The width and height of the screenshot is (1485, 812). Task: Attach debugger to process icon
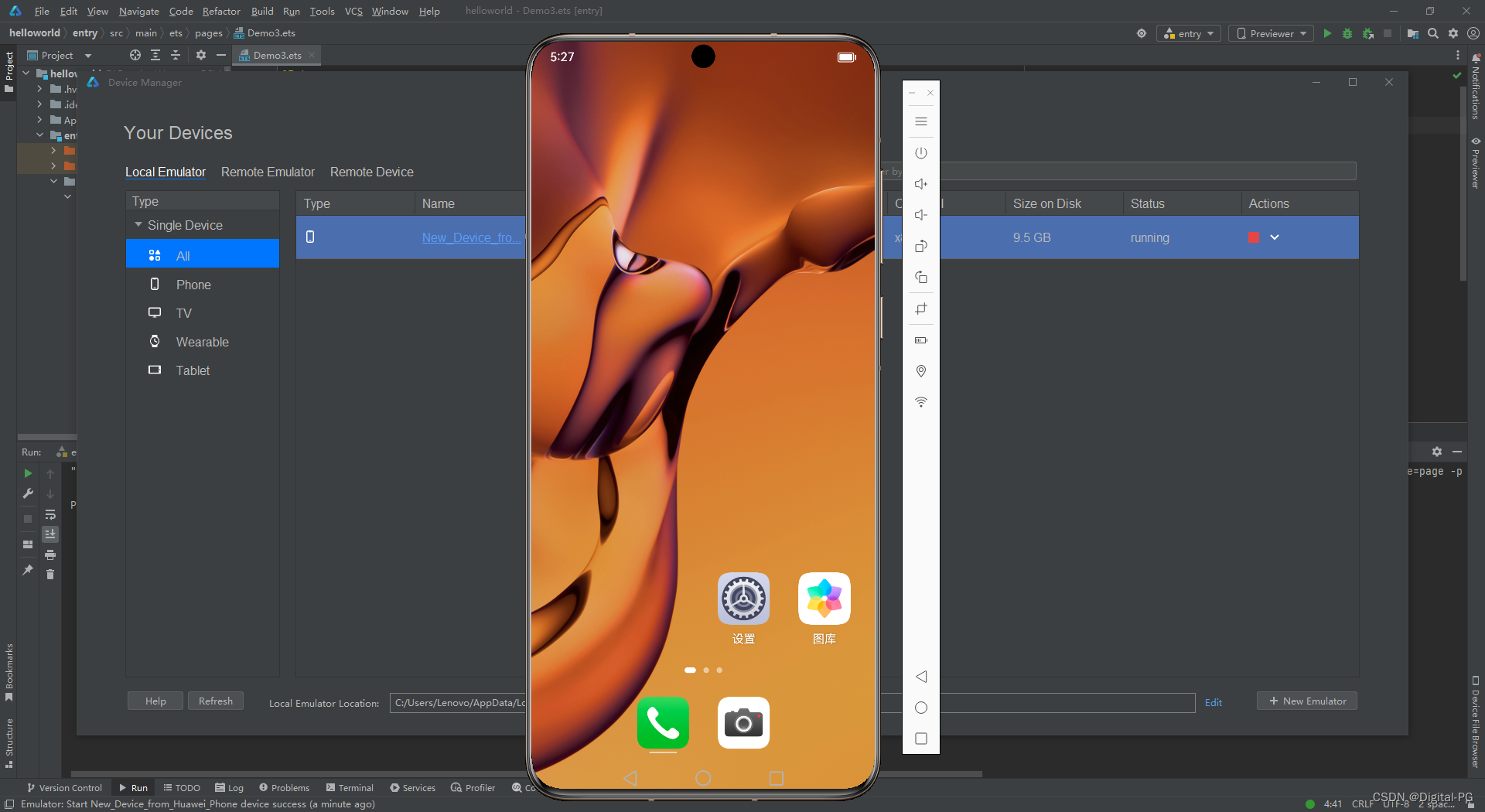[1367, 33]
